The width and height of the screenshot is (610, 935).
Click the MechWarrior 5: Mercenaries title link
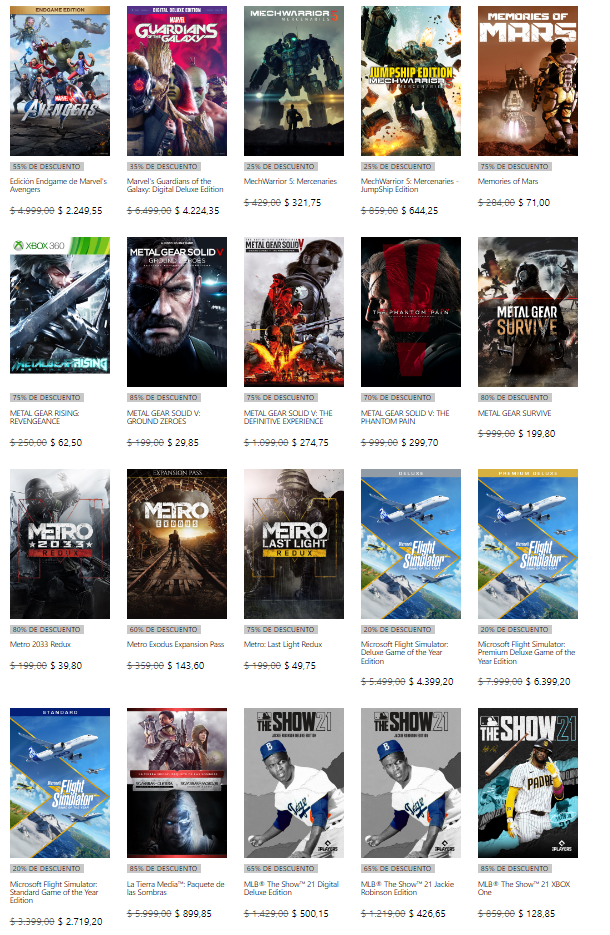[292, 182]
